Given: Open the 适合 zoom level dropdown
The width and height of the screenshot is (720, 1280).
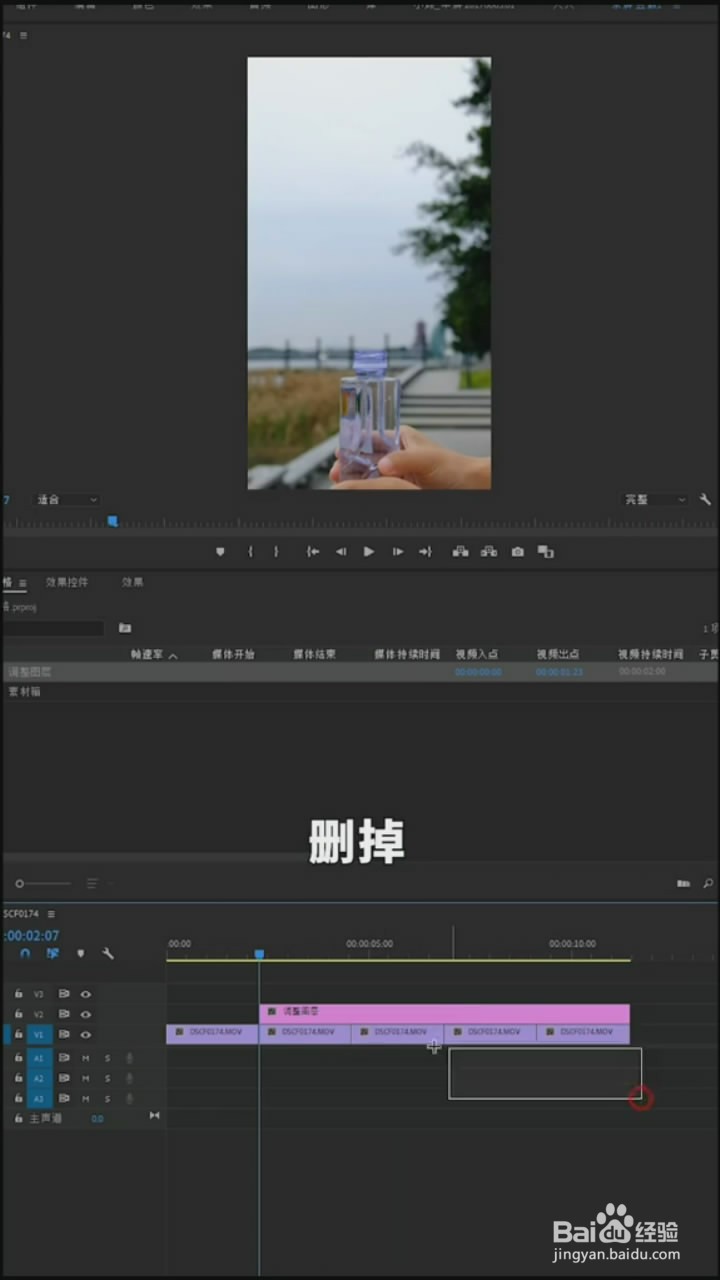Looking at the screenshot, I should pos(67,499).
